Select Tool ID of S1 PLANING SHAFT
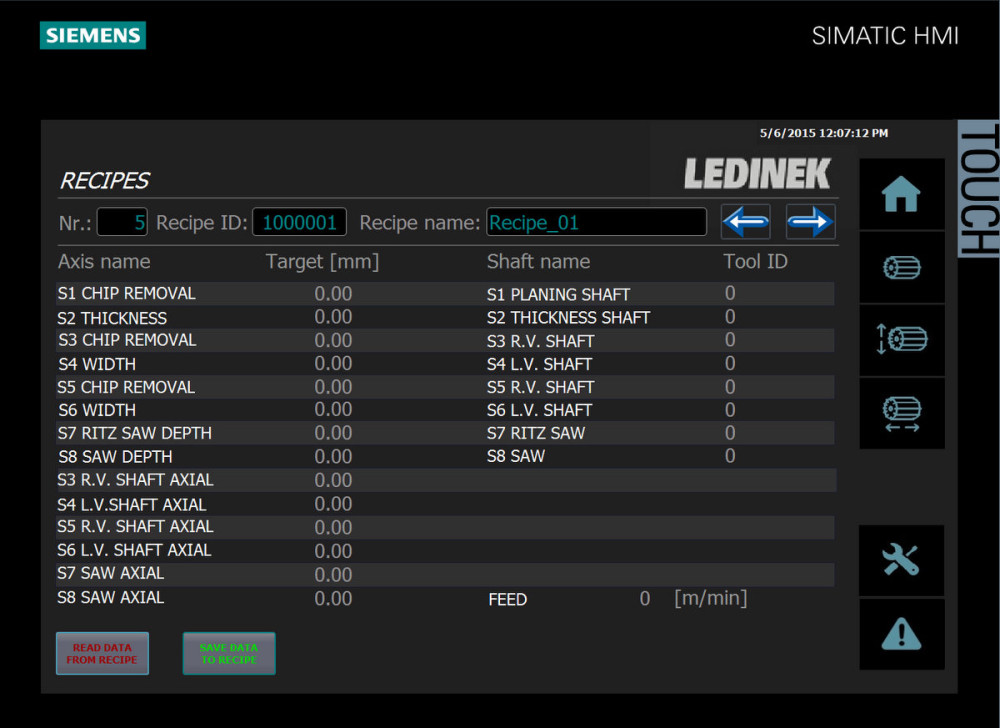 [x=730, y=293]
